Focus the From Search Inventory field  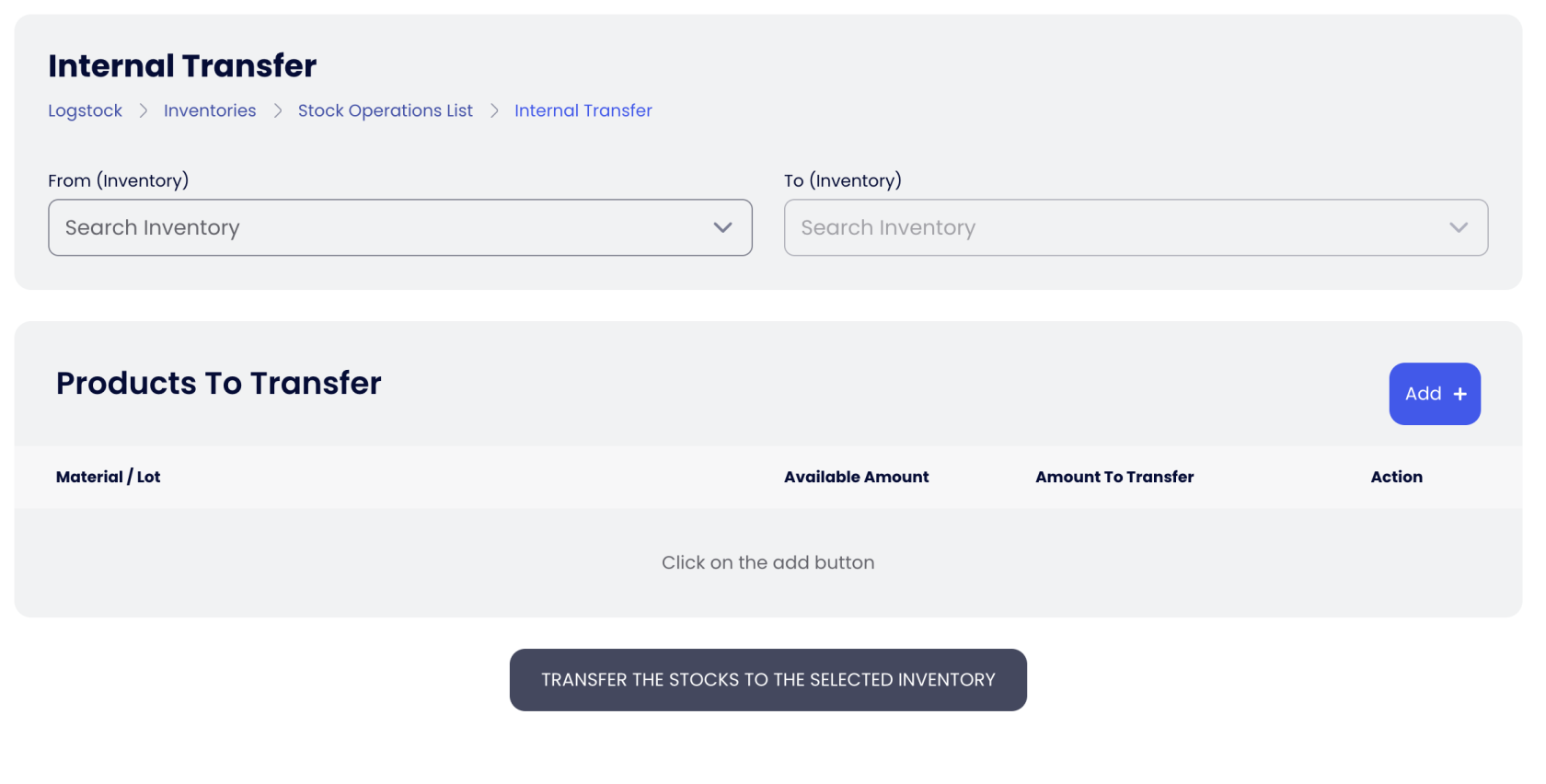[x=377, y=227]
